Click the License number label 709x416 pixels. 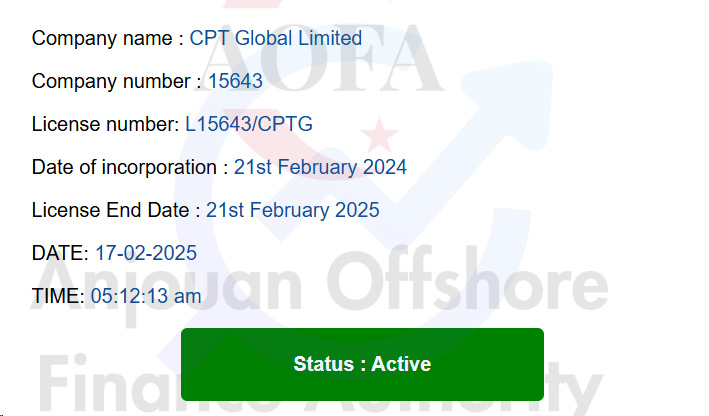[106, 124]
